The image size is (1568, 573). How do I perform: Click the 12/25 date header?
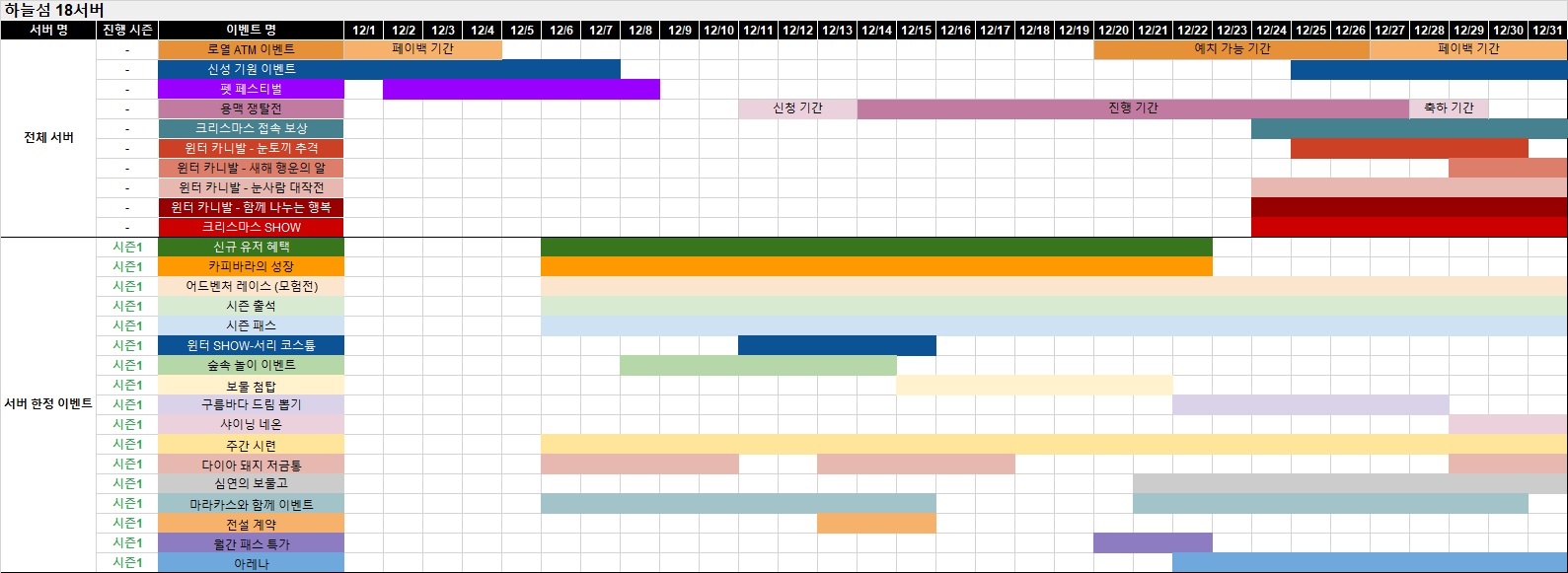(1310, 31)
